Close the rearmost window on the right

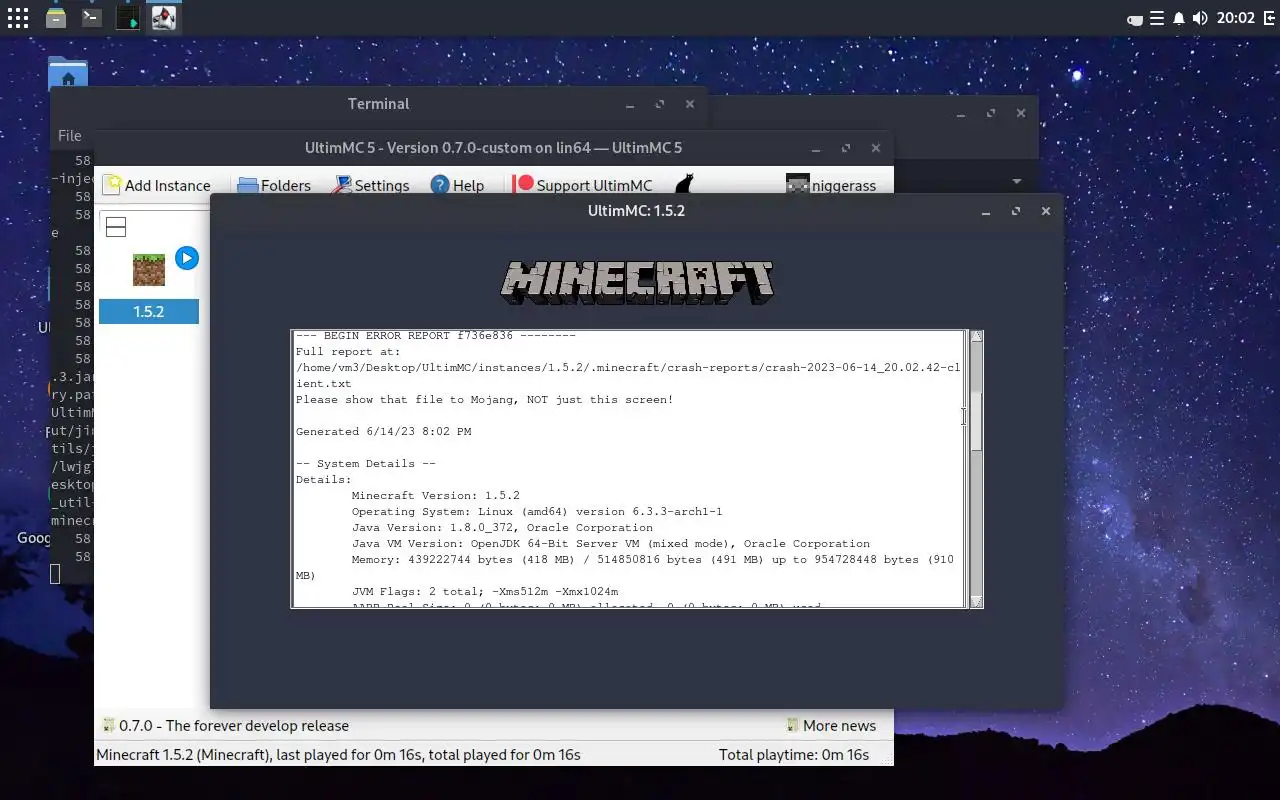tap(1020, 113)
